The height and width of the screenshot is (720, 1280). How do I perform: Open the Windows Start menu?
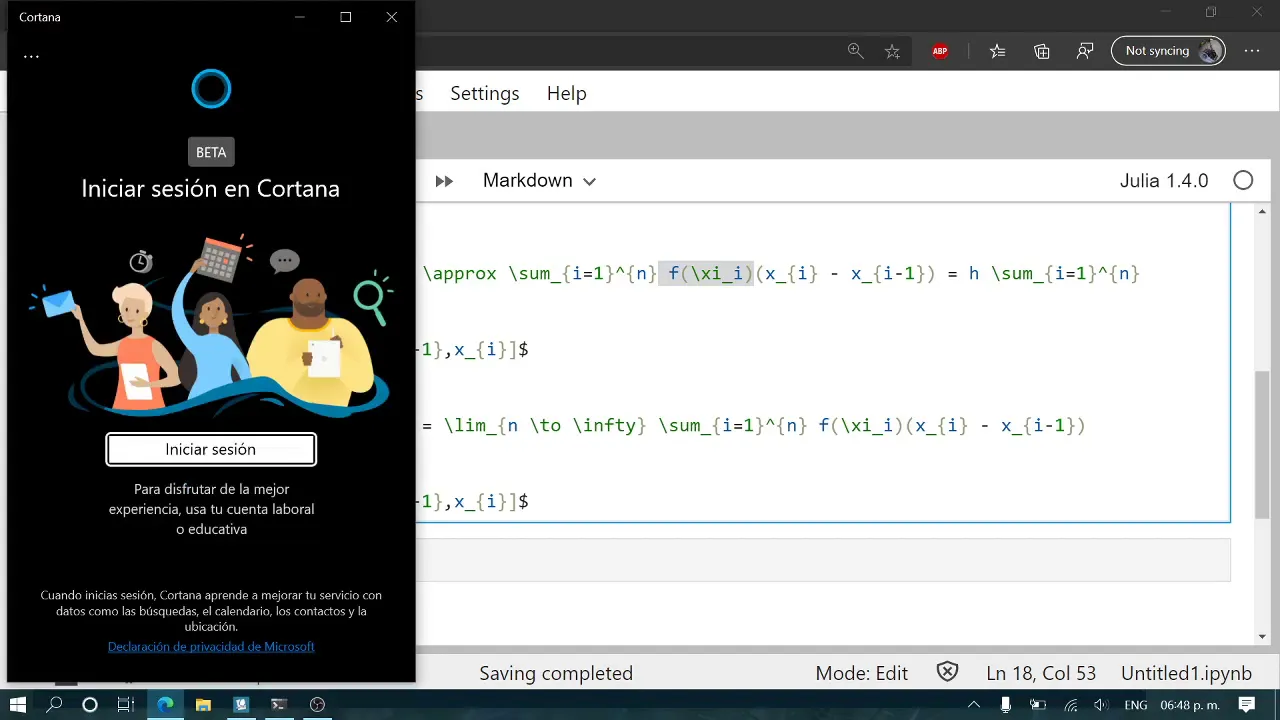pos(17,705)
